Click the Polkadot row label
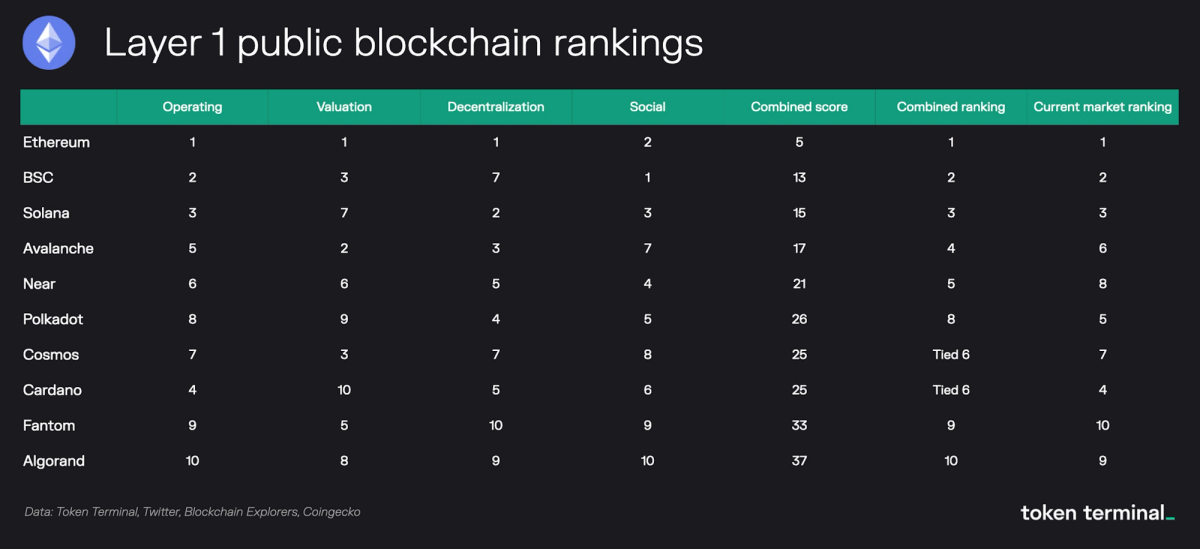This screenshot has height=549, width=1200. coord(53,319)
